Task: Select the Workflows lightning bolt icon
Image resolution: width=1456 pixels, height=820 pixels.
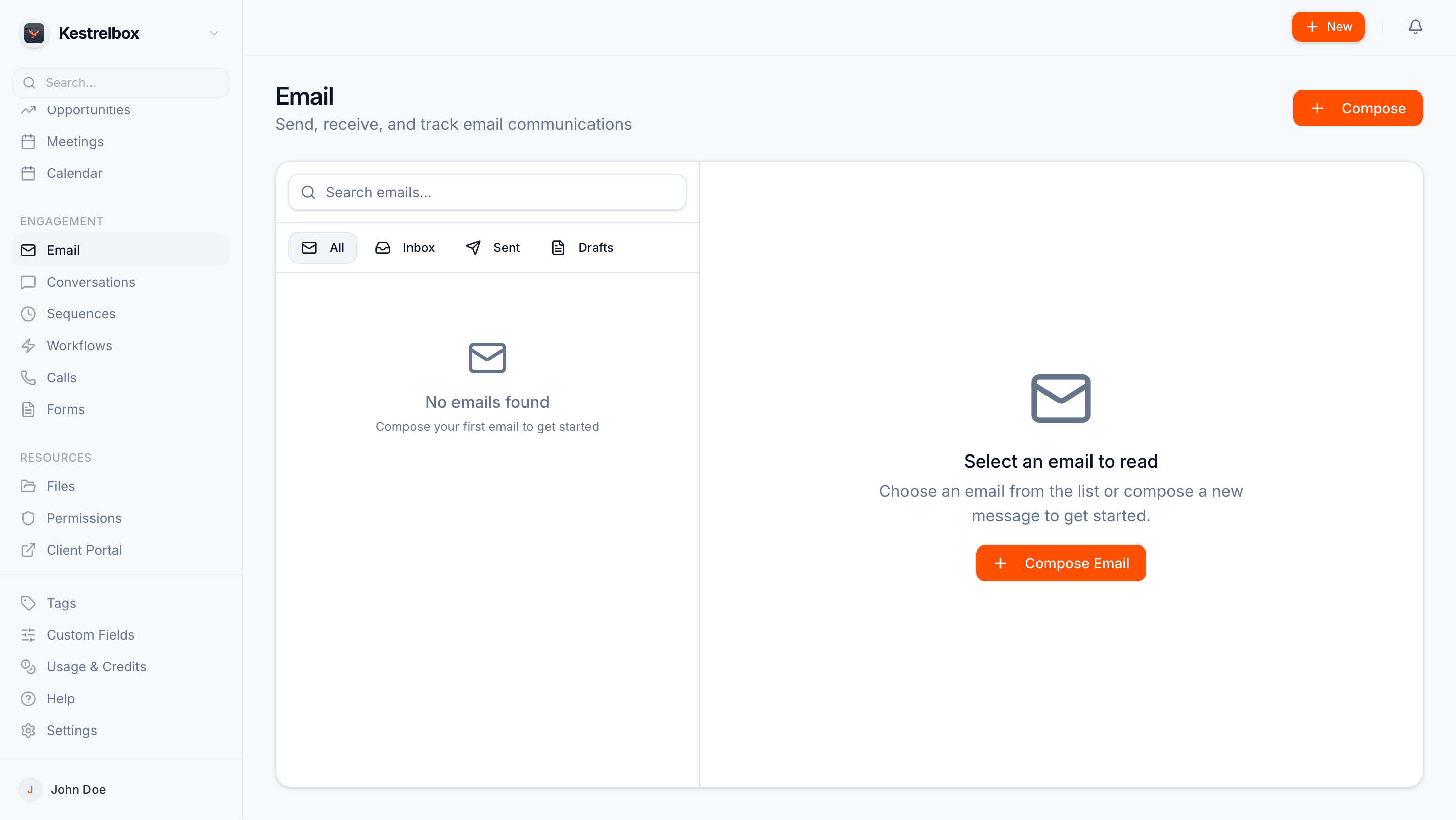Action: 29,345
